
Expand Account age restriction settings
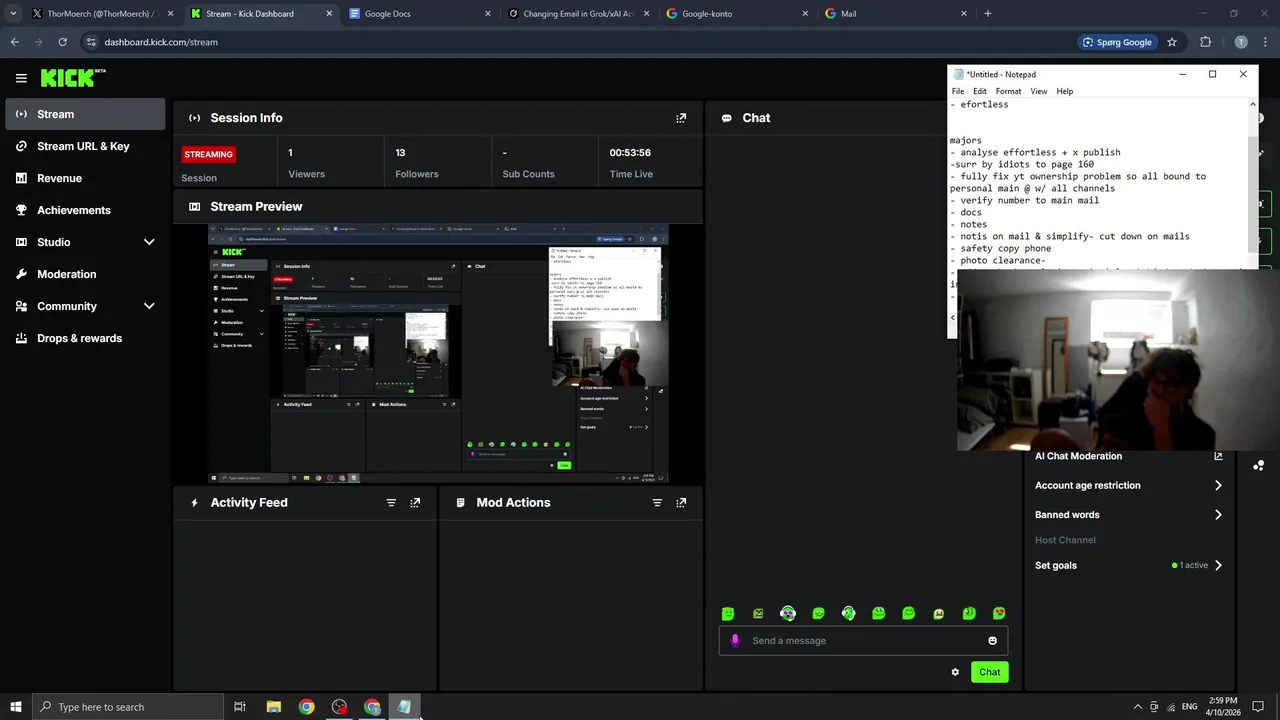(1218, 486)
